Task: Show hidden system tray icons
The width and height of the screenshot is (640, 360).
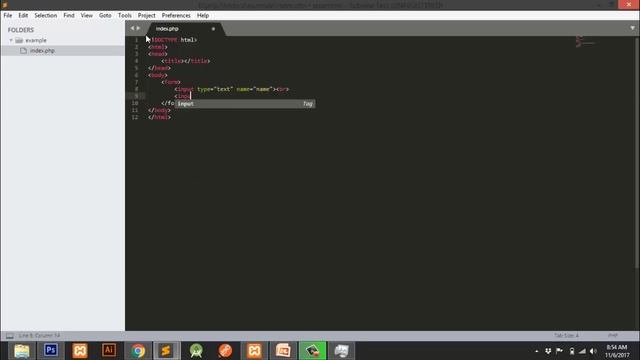Action: [x=536, y=351]
